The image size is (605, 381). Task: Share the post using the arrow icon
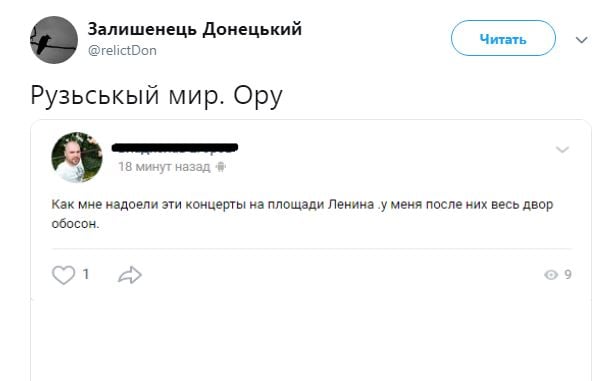(130, 275)
